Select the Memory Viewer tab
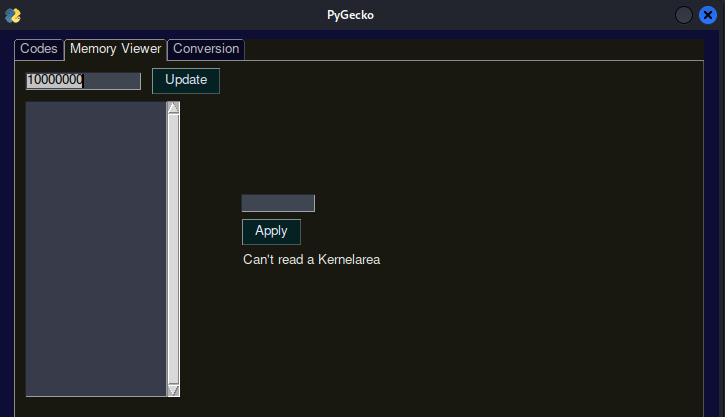 click(x=115, y=49)
